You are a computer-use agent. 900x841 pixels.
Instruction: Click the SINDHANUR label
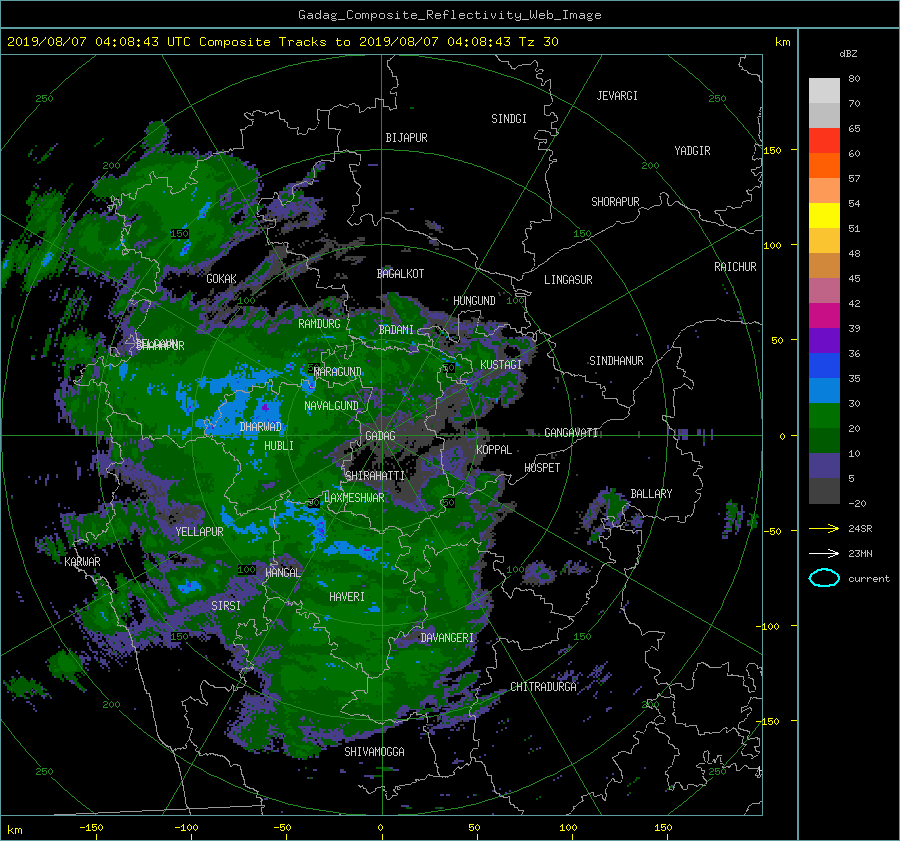point(616,361)
